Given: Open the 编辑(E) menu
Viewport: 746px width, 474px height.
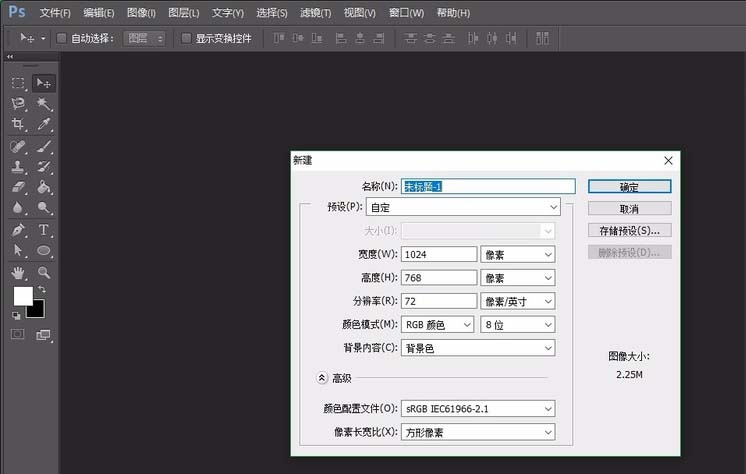Looking at the screenshot, I should pos(98,13).
